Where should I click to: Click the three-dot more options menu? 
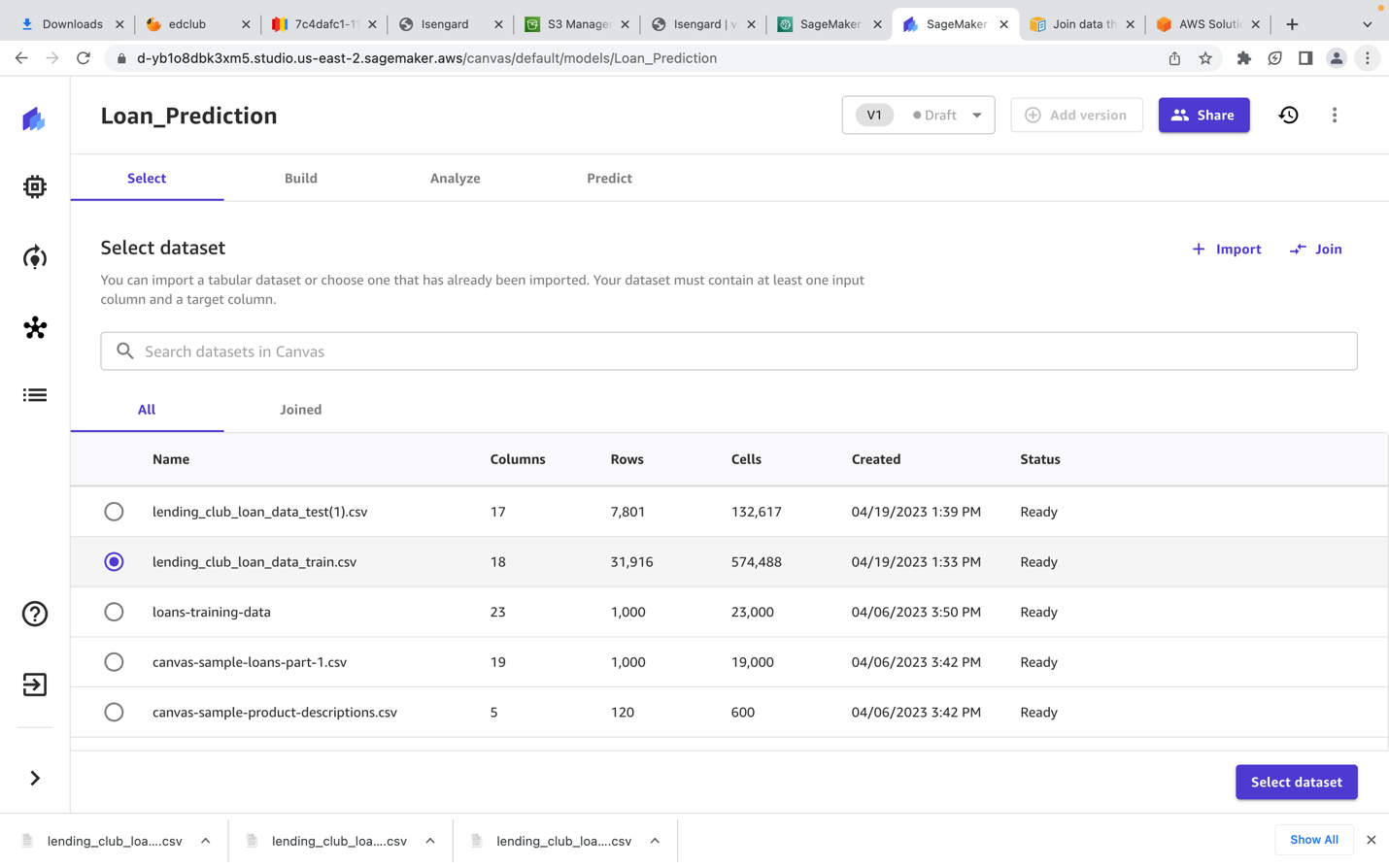(x=1334, y=116)
